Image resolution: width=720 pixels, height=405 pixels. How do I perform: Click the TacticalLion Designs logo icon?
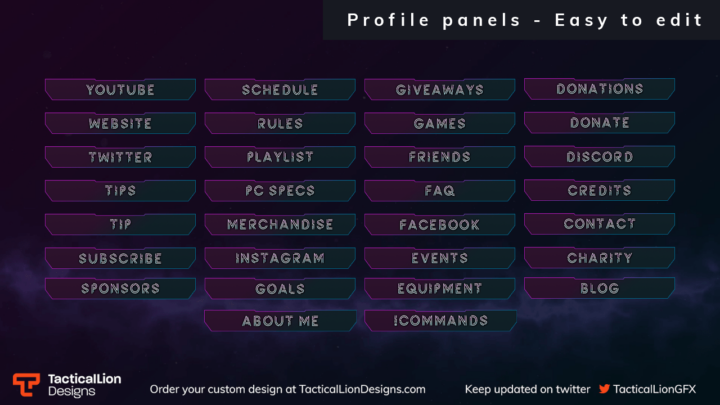26,384
